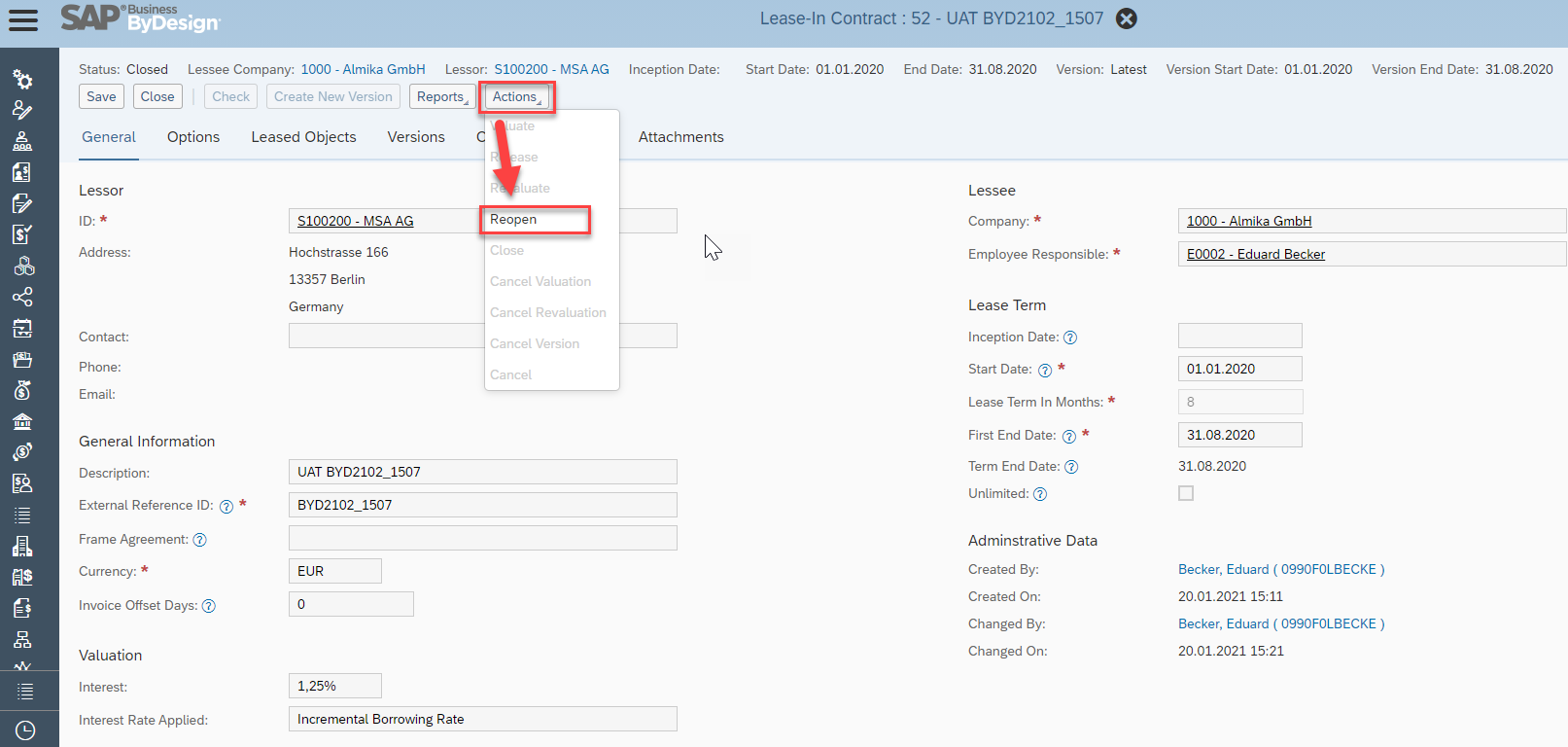Click the contact card with dollar sidebar icon

pos(22,172)
